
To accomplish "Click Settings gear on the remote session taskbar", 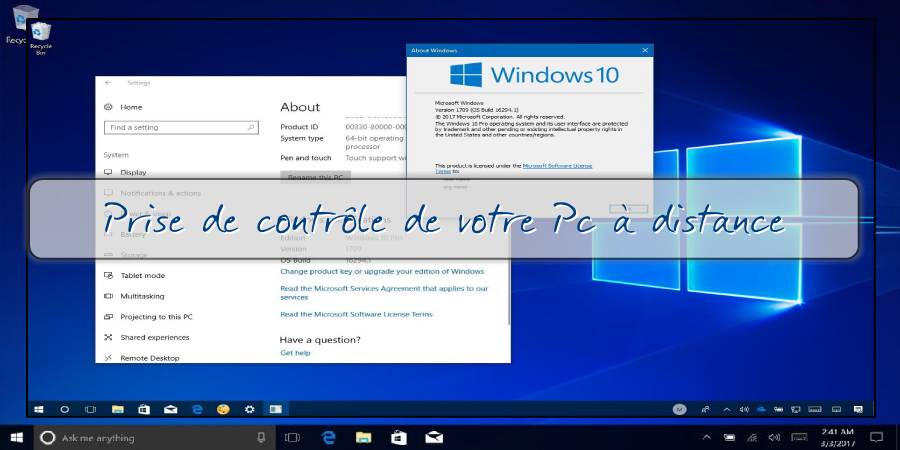I will coord(249,409).
